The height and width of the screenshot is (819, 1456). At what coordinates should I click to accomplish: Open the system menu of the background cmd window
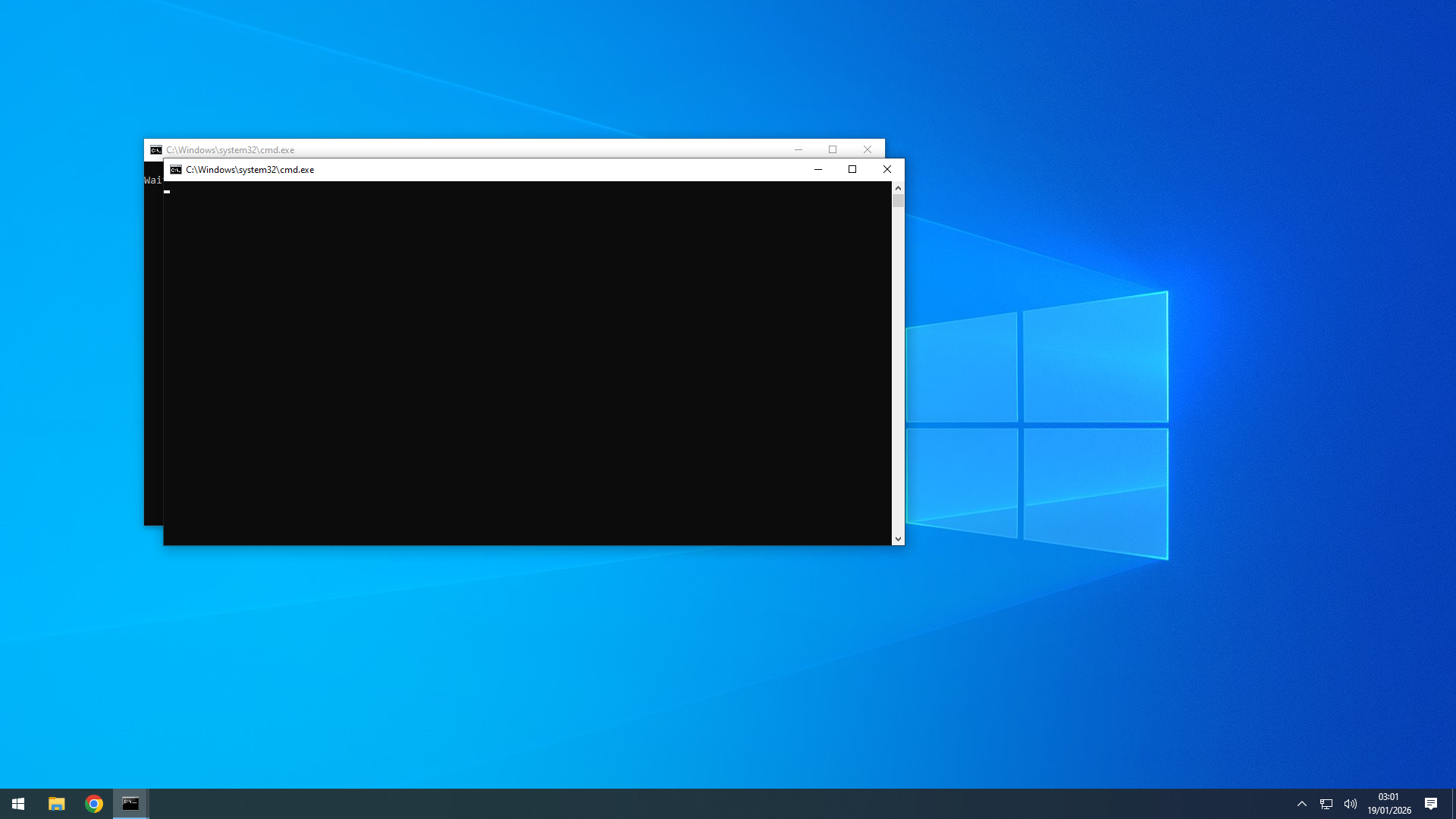156,149
